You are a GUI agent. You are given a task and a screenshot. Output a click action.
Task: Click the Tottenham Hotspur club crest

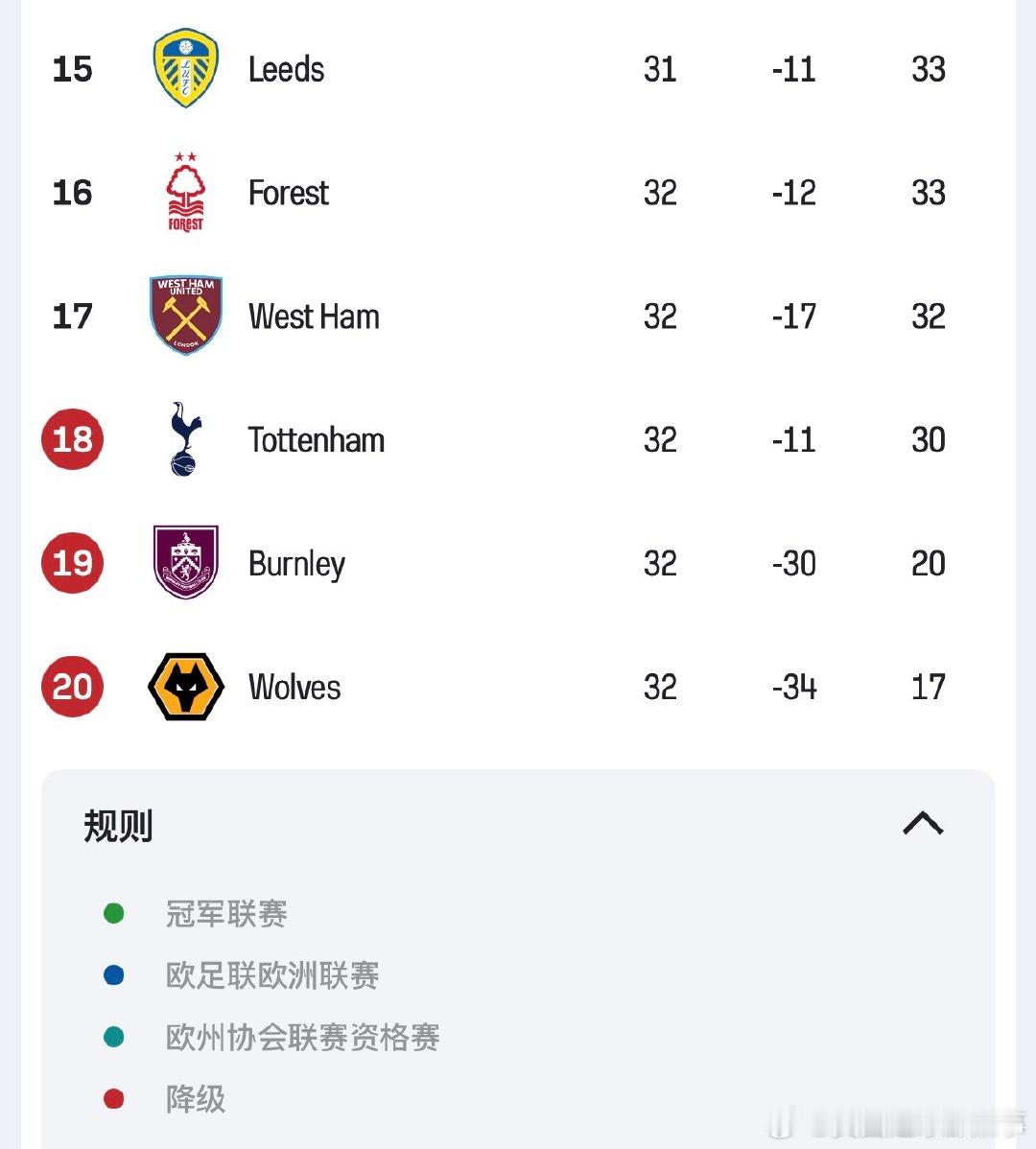(x=185, y=439)
